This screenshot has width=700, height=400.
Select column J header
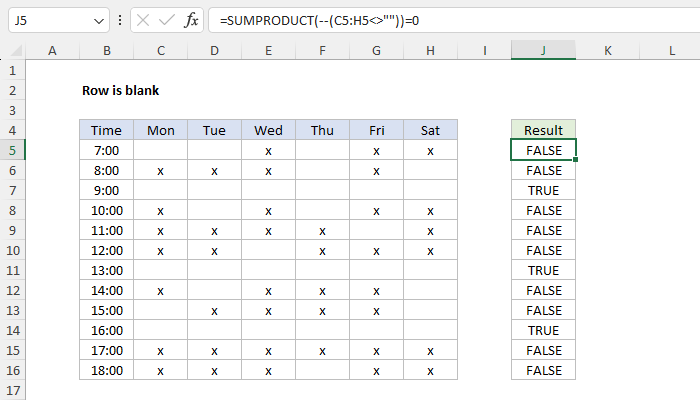click(543, 50)
